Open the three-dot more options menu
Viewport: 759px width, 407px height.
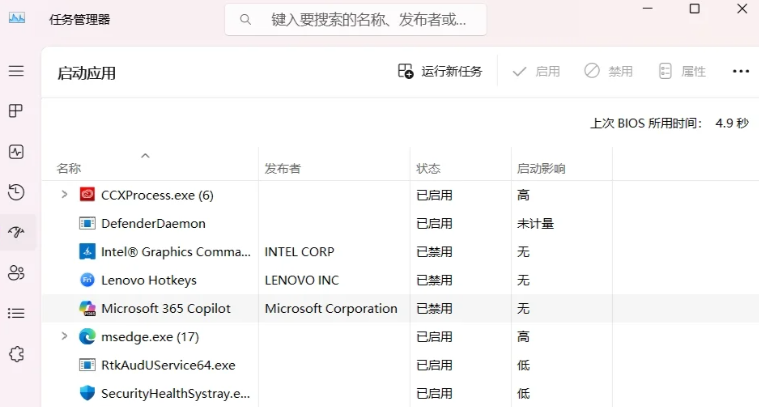[x=741, y=72]
